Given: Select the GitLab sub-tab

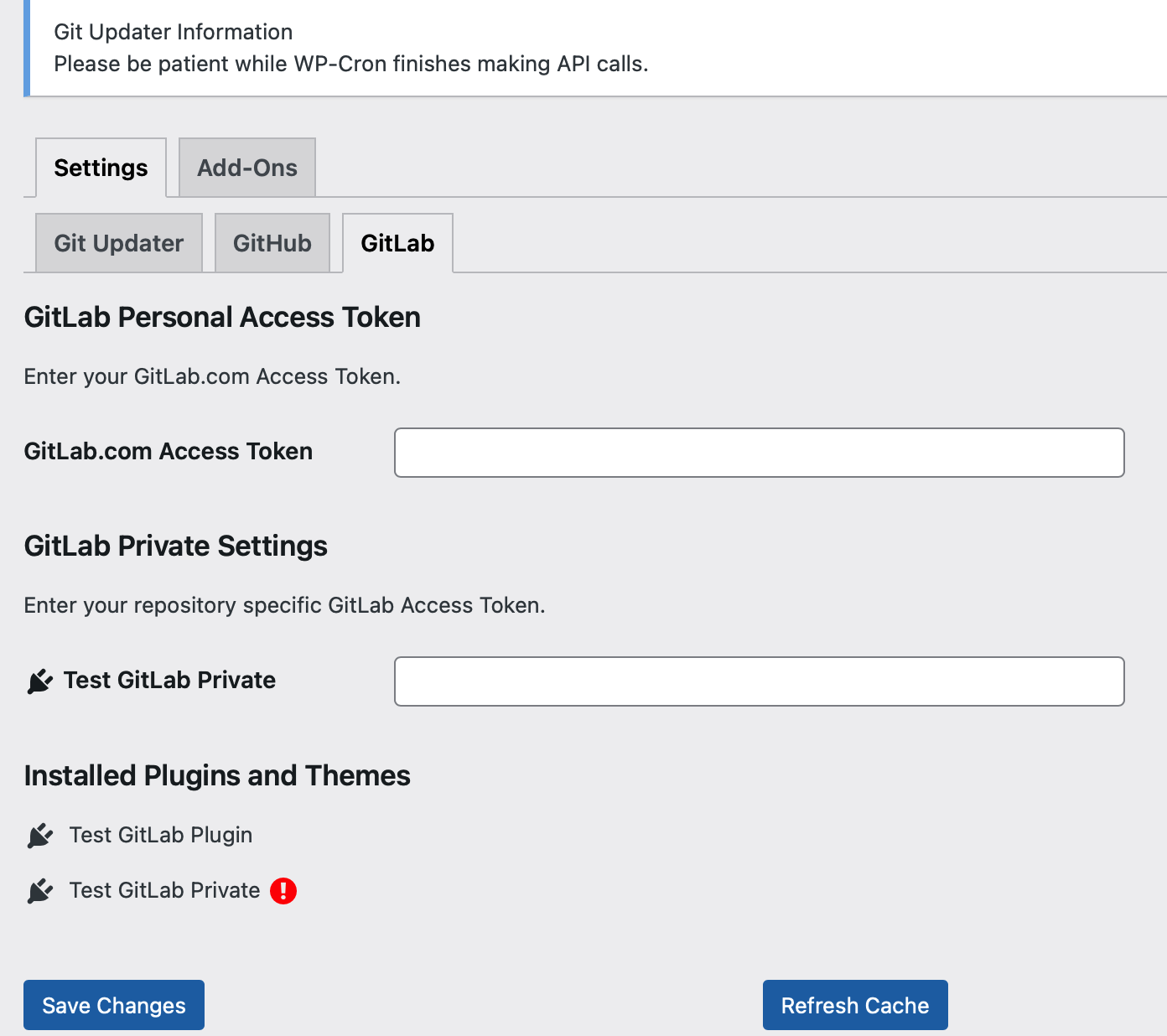Looking at the screenshot, I should (397, 243).
